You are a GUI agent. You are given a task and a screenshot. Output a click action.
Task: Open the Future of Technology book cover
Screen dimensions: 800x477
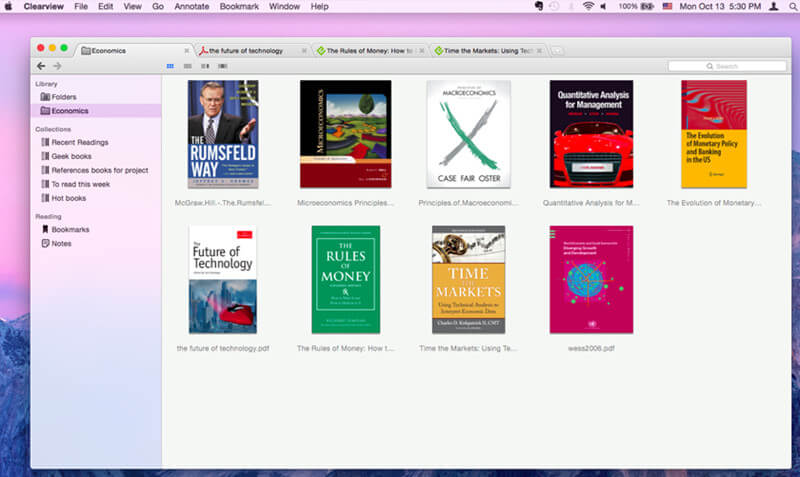pos(223,280)
